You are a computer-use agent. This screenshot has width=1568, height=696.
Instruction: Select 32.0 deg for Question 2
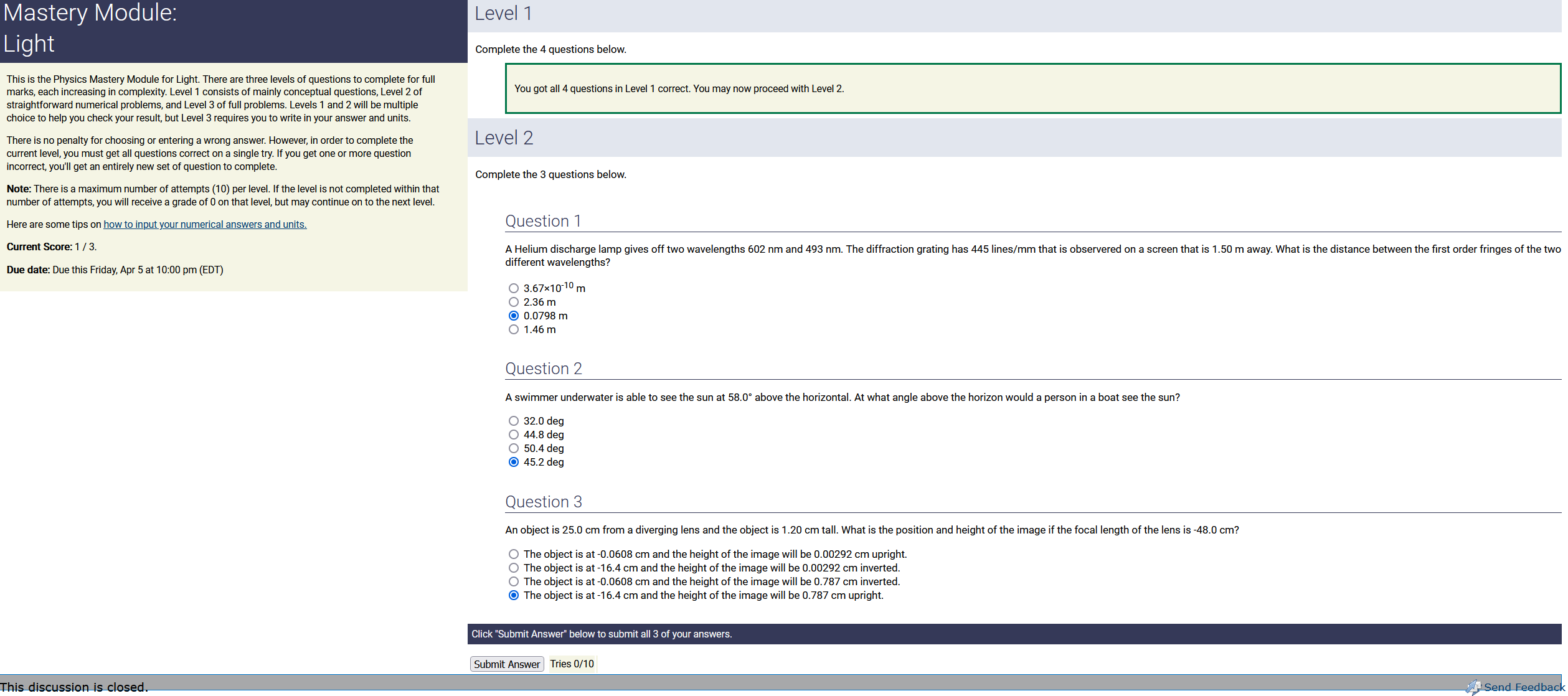[x=513, y=421]
